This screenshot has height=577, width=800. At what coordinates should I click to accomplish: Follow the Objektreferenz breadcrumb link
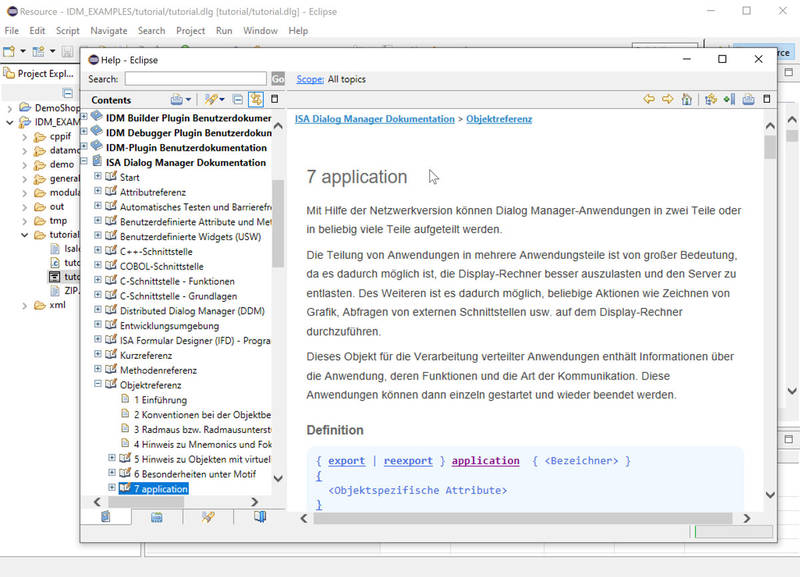coord(499,119)
